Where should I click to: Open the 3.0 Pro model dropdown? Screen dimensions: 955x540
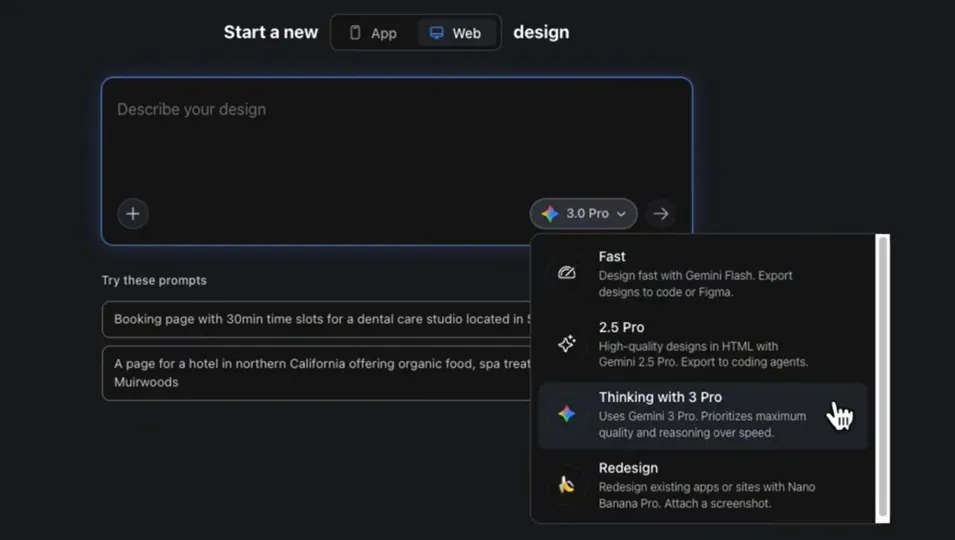tap(583, 214)
